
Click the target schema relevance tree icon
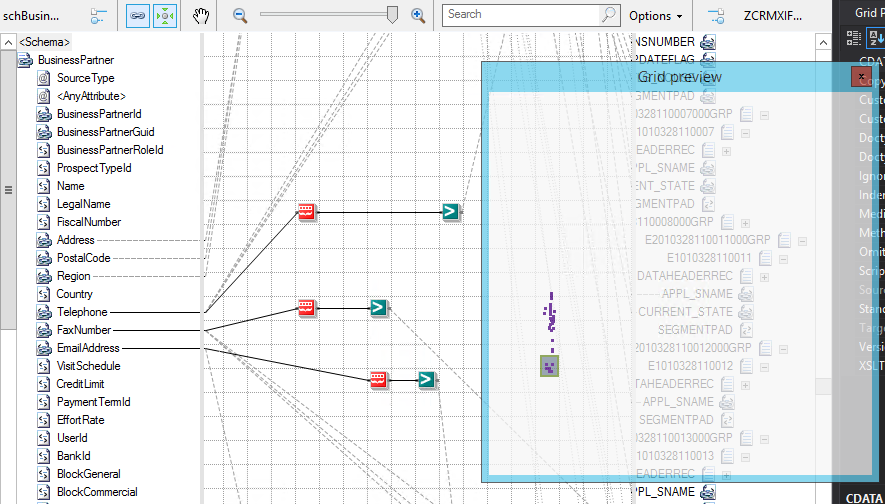tap(716, 16)
